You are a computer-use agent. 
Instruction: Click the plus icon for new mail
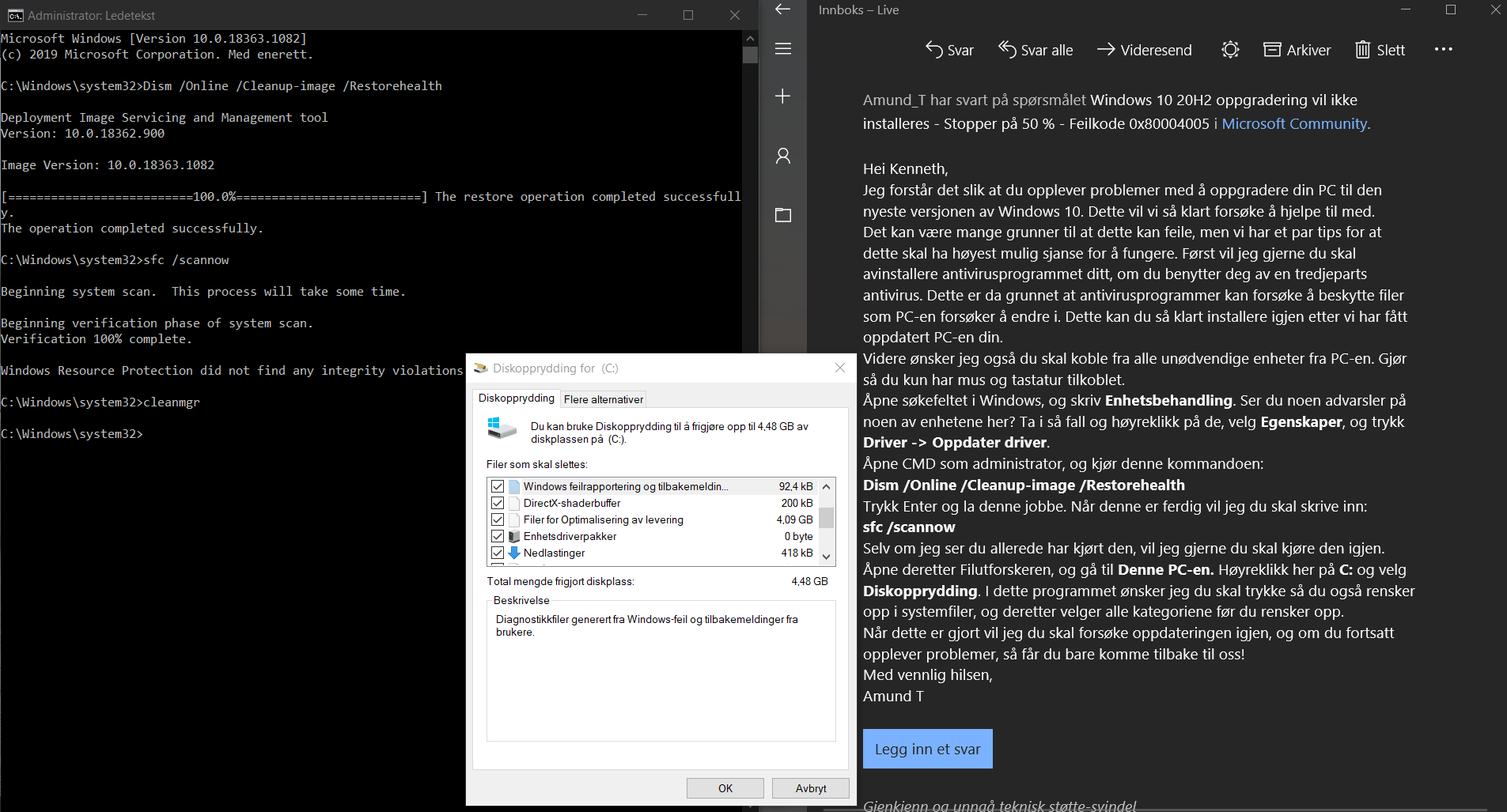[x=783, y=96]
